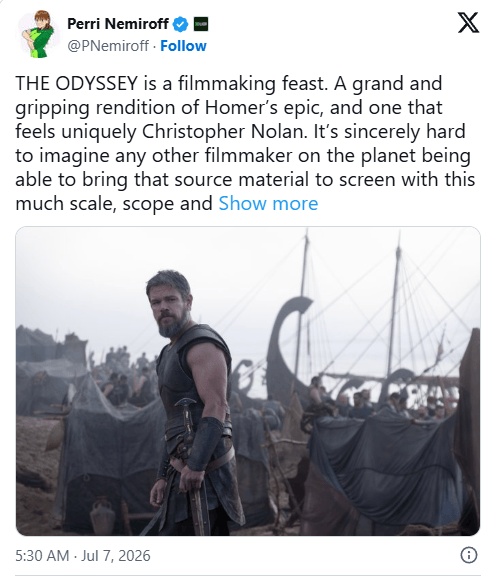Click the bearded warrior in the photo

[191, 402]
